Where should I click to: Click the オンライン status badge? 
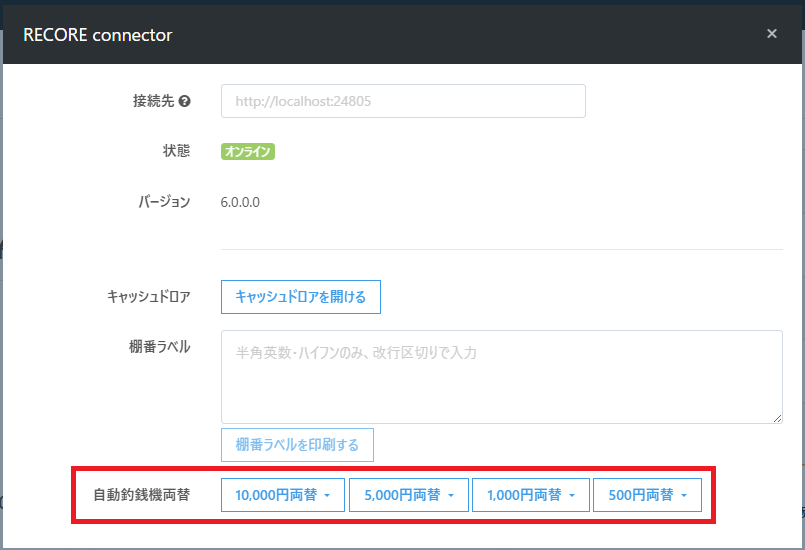coord(248,151)
